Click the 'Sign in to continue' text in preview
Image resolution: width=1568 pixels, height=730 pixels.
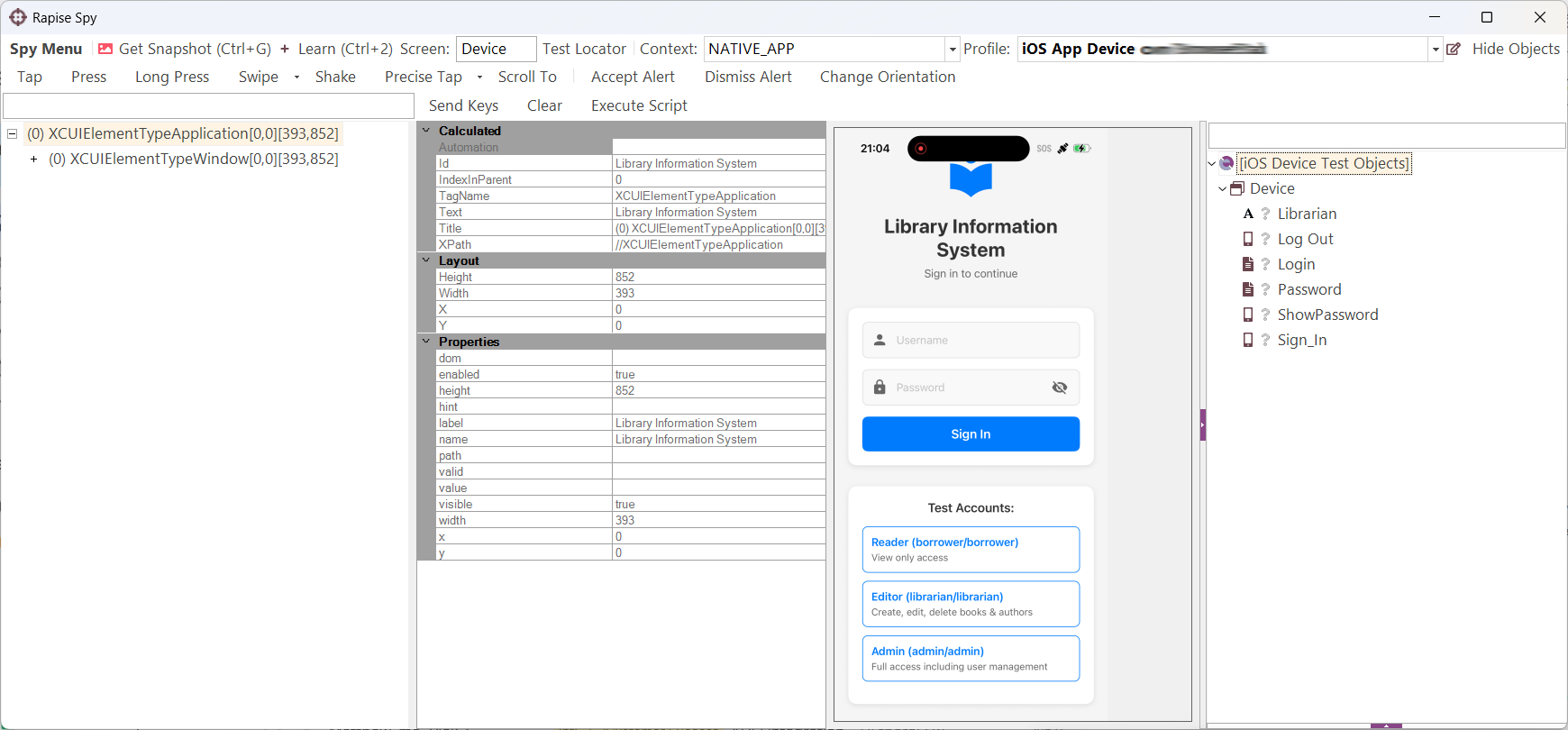click(971, 274)
